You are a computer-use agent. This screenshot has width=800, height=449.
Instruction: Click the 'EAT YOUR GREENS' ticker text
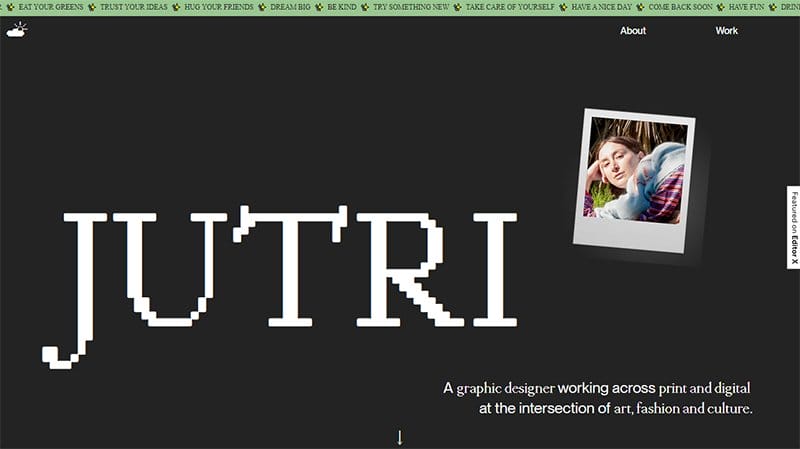click(x=51, y=7)
